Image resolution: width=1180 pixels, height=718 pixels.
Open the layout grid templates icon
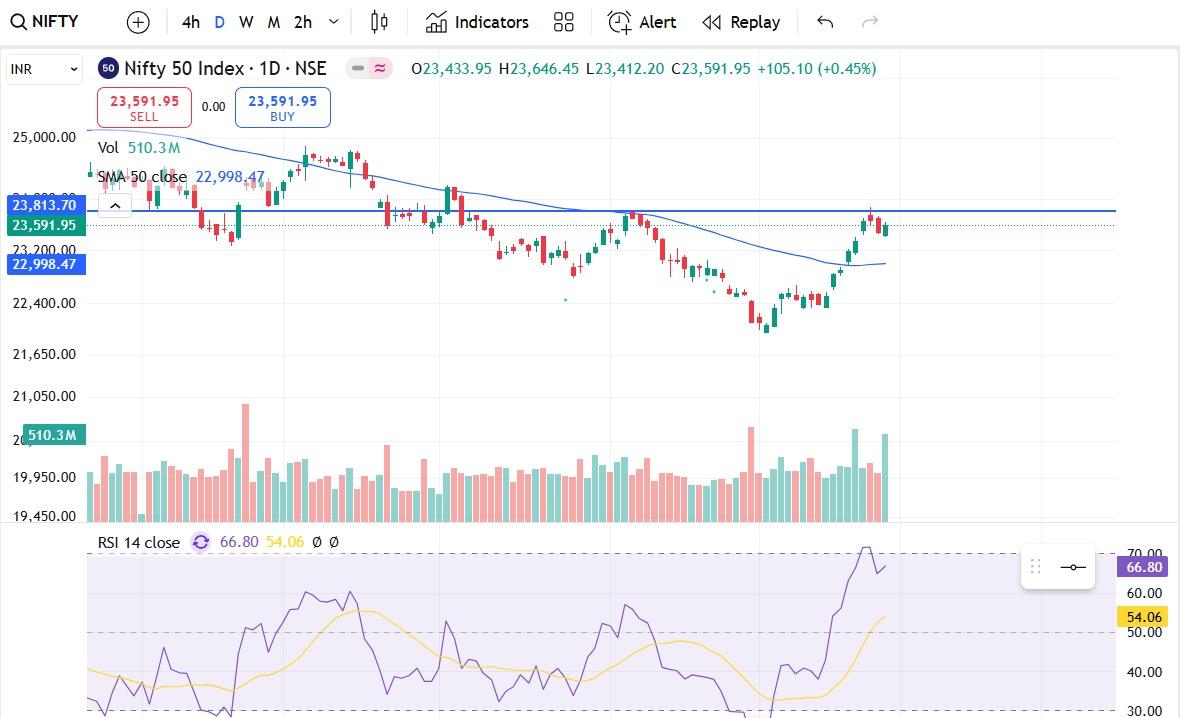[564, 23]
